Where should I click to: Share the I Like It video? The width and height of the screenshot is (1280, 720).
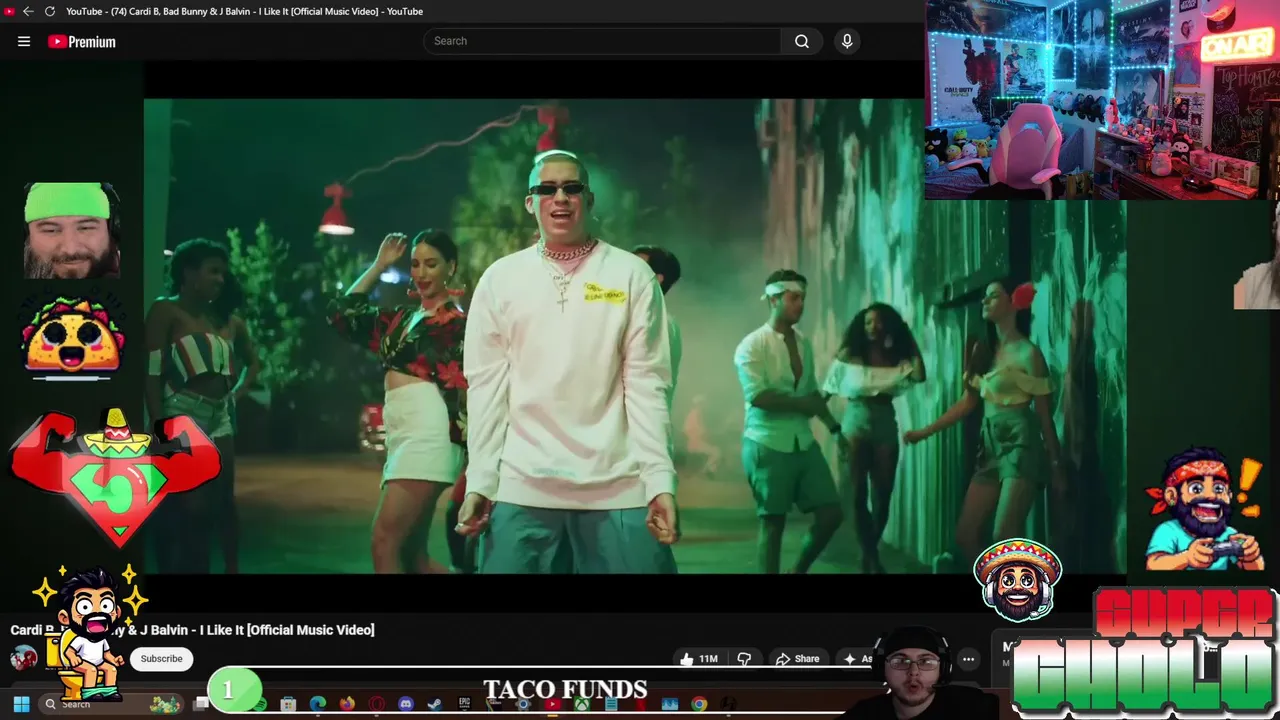pos(798,659)
